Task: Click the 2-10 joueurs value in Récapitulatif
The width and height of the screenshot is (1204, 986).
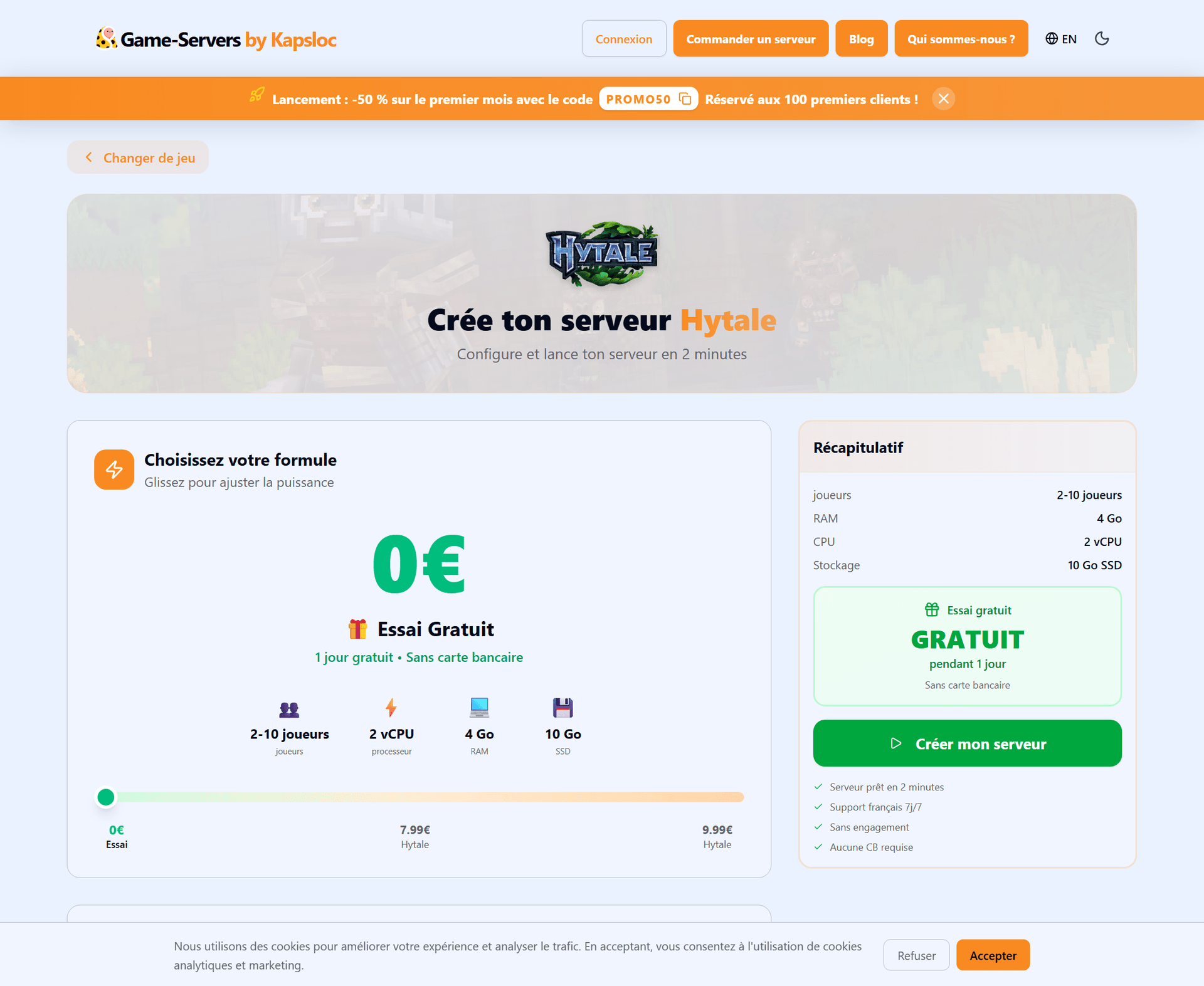Action: 1089,495
